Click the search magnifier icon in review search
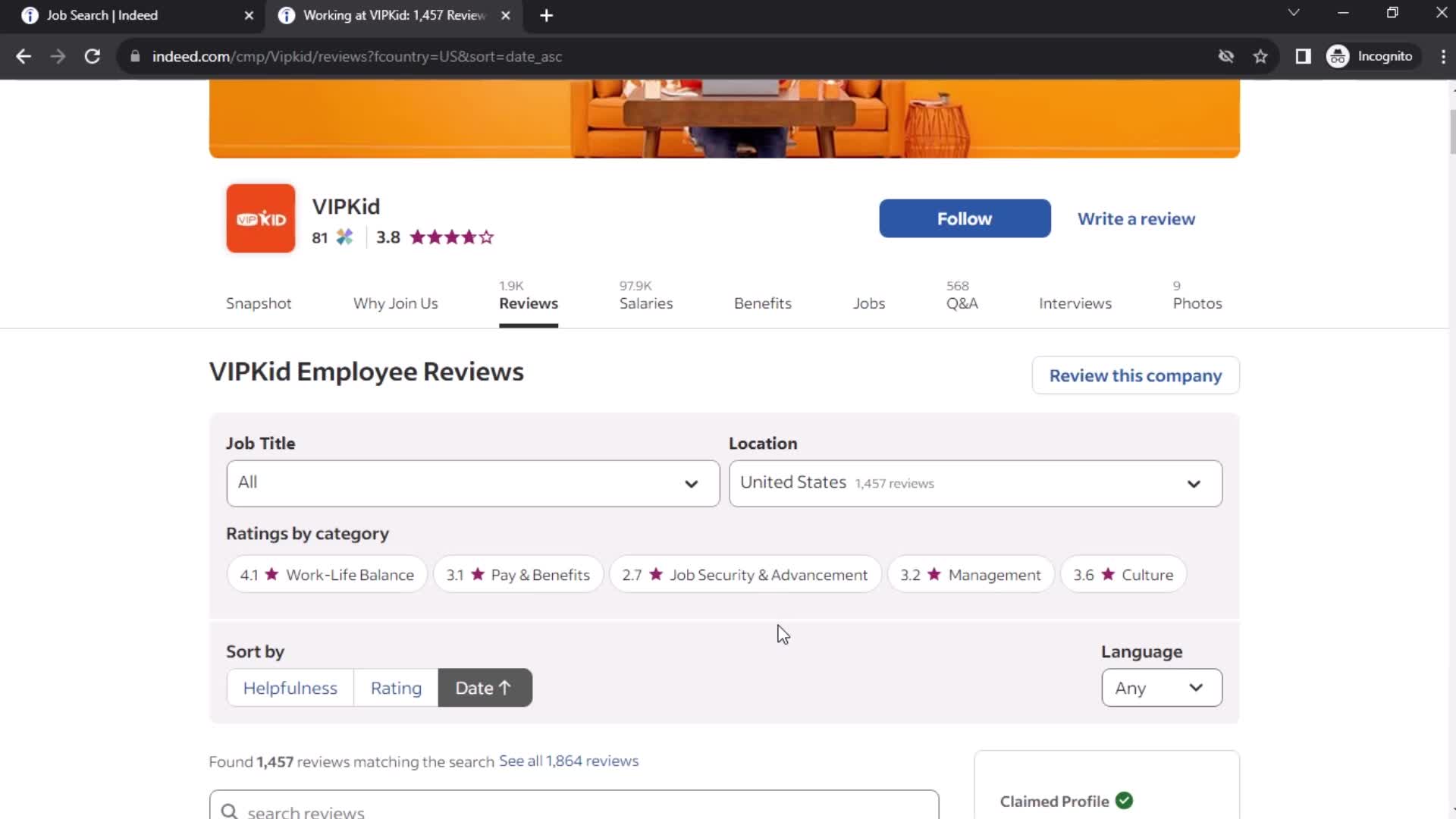 [229, 811]
